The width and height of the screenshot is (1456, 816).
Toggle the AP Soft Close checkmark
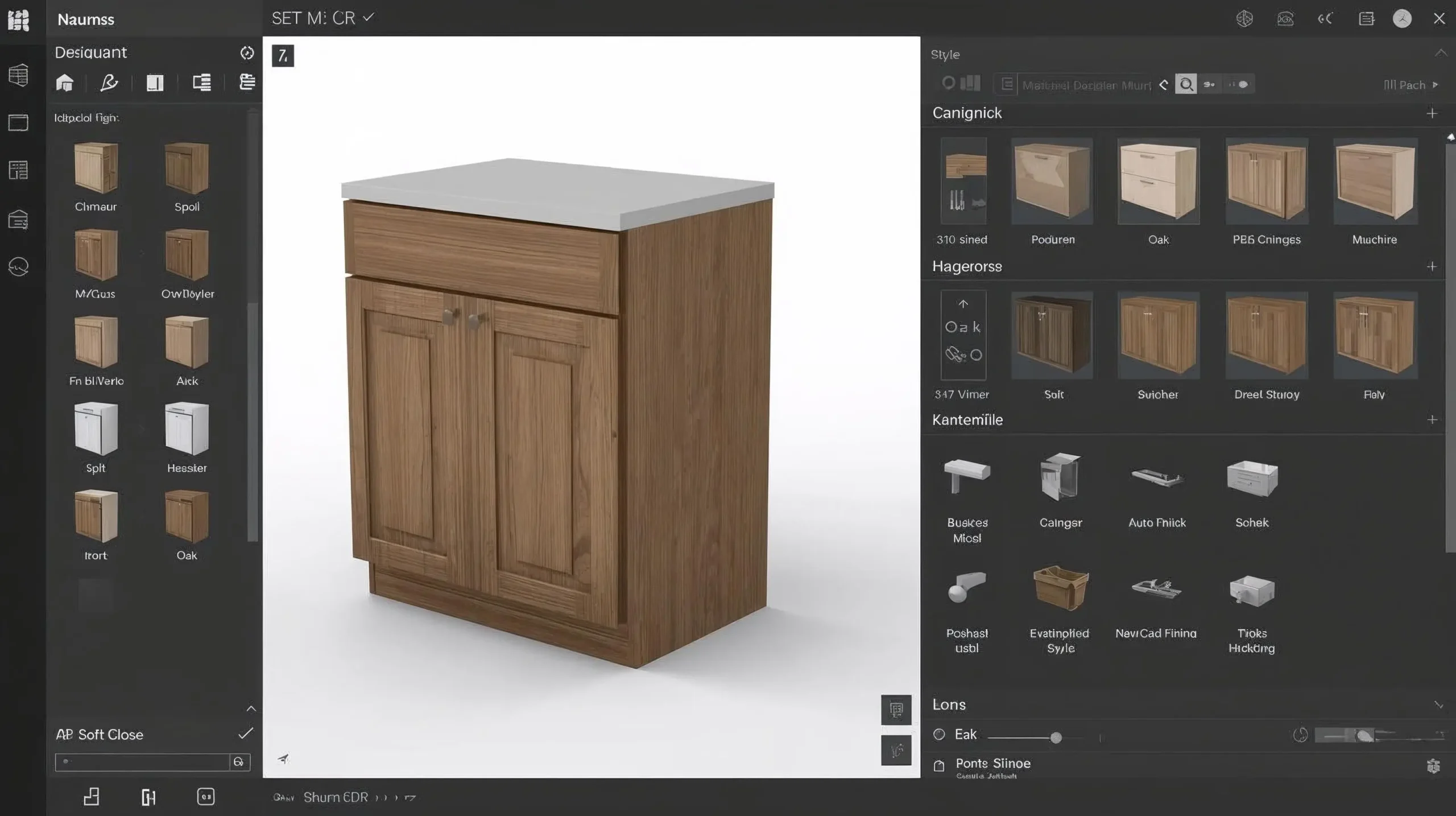pyautogui.click(x=245, y=733)
